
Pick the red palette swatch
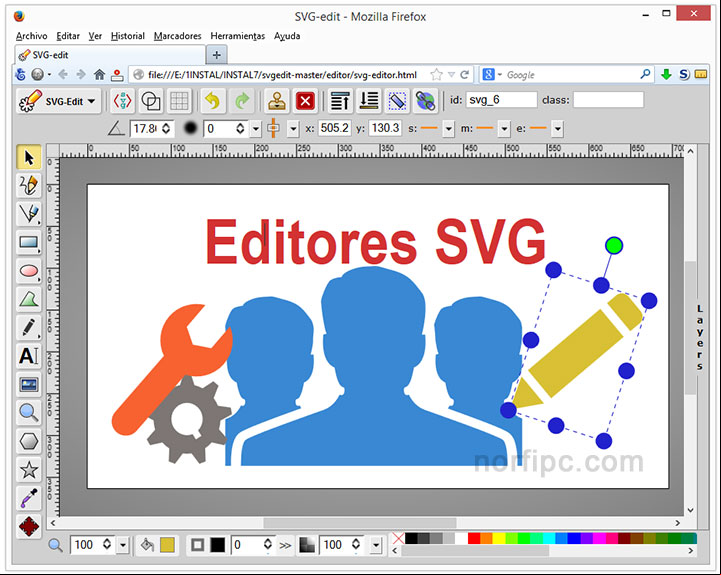coord(474,539)
